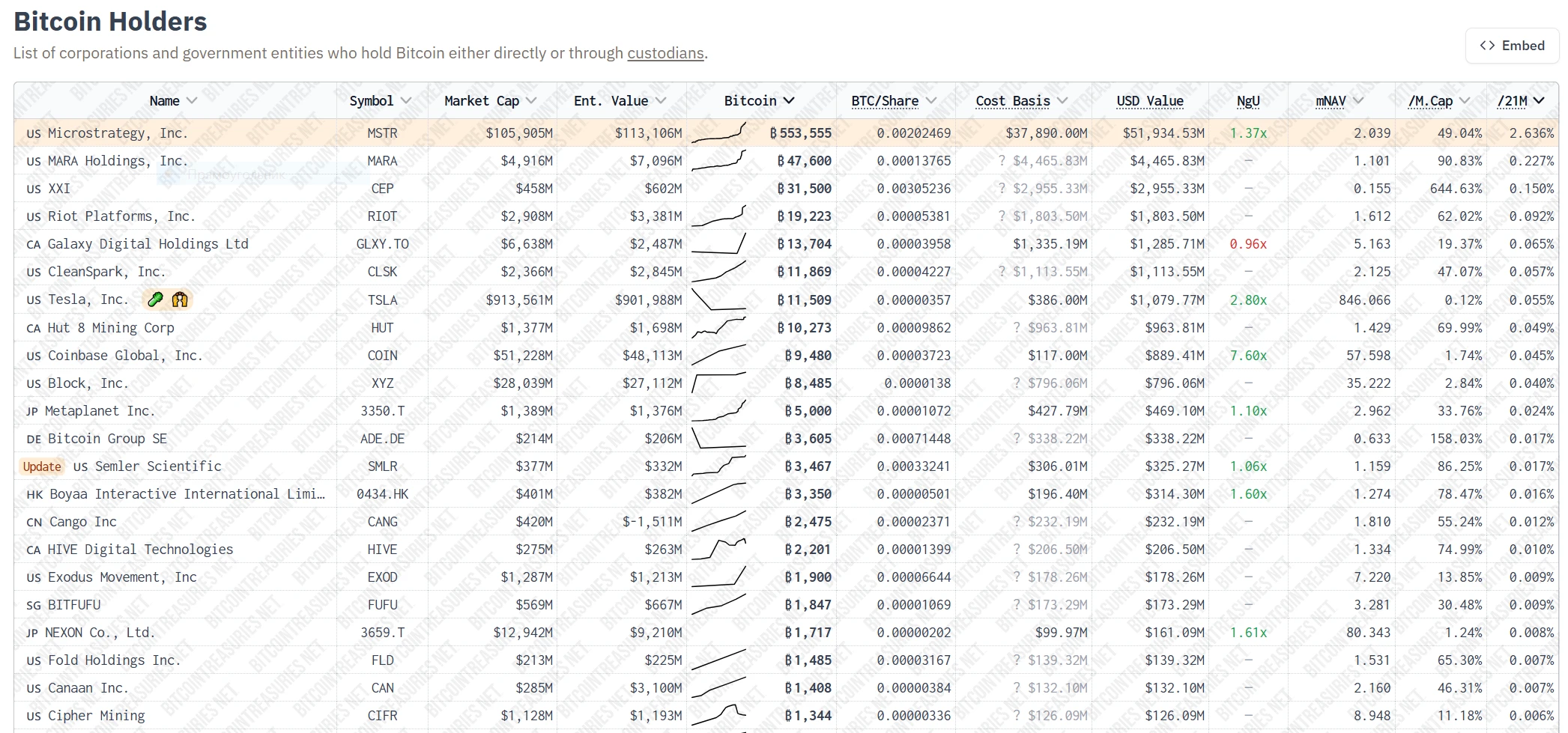Click the MSTR symbol cell
The height and width of the screenshot is (733, 1568).
click(382, 133)
